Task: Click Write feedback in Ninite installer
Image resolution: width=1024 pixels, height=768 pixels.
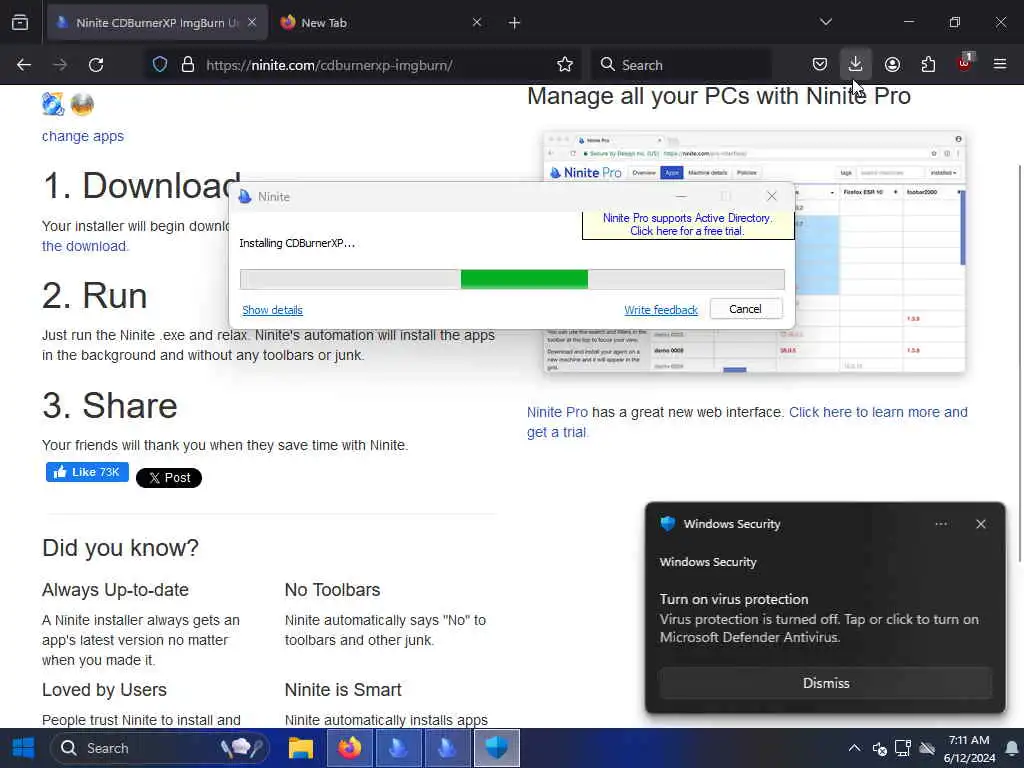Action: click(661, 310)
